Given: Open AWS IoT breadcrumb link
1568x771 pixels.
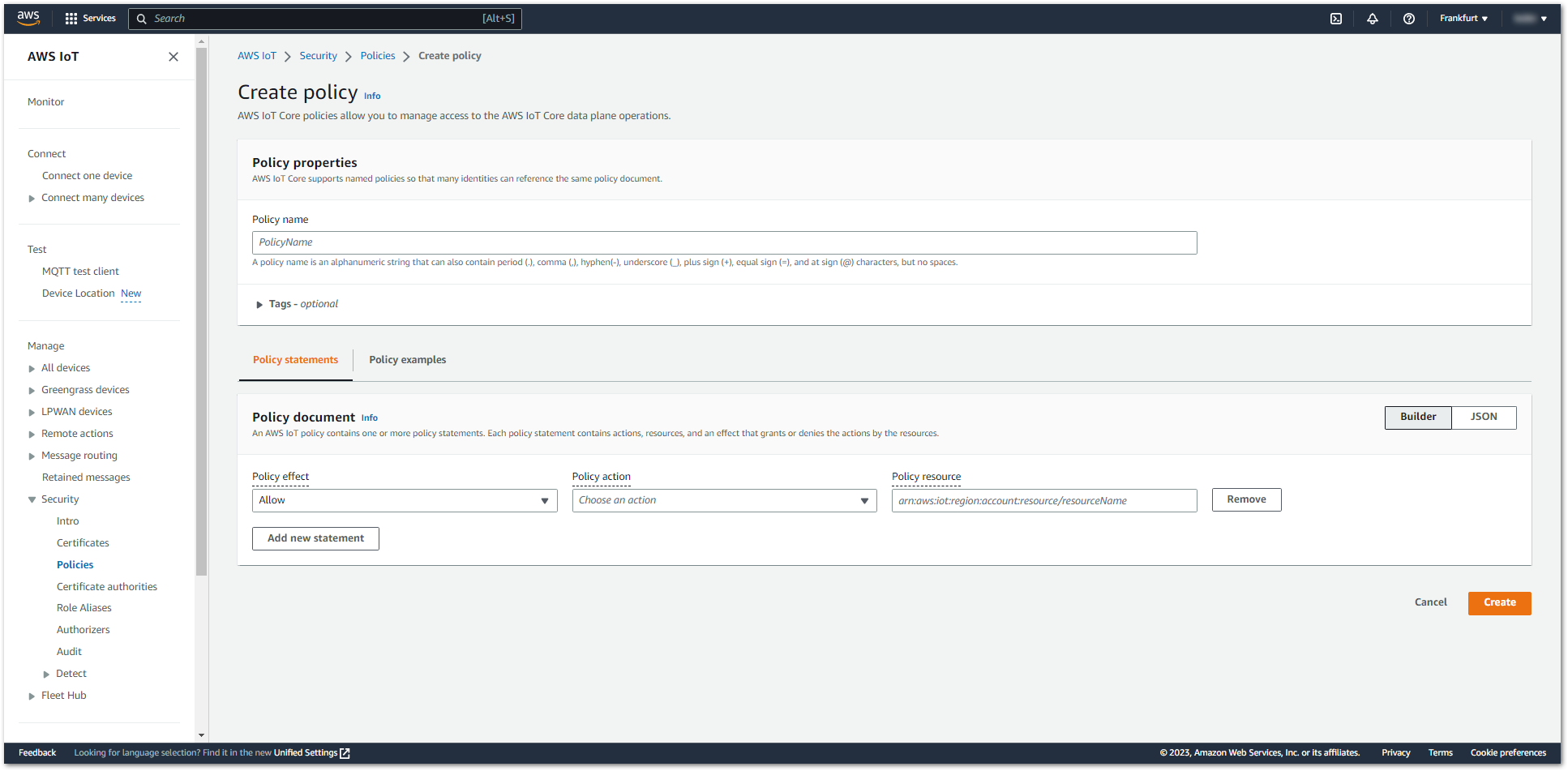Looking at the screenshot, I should pyautogui.click(x=257, y=56).
